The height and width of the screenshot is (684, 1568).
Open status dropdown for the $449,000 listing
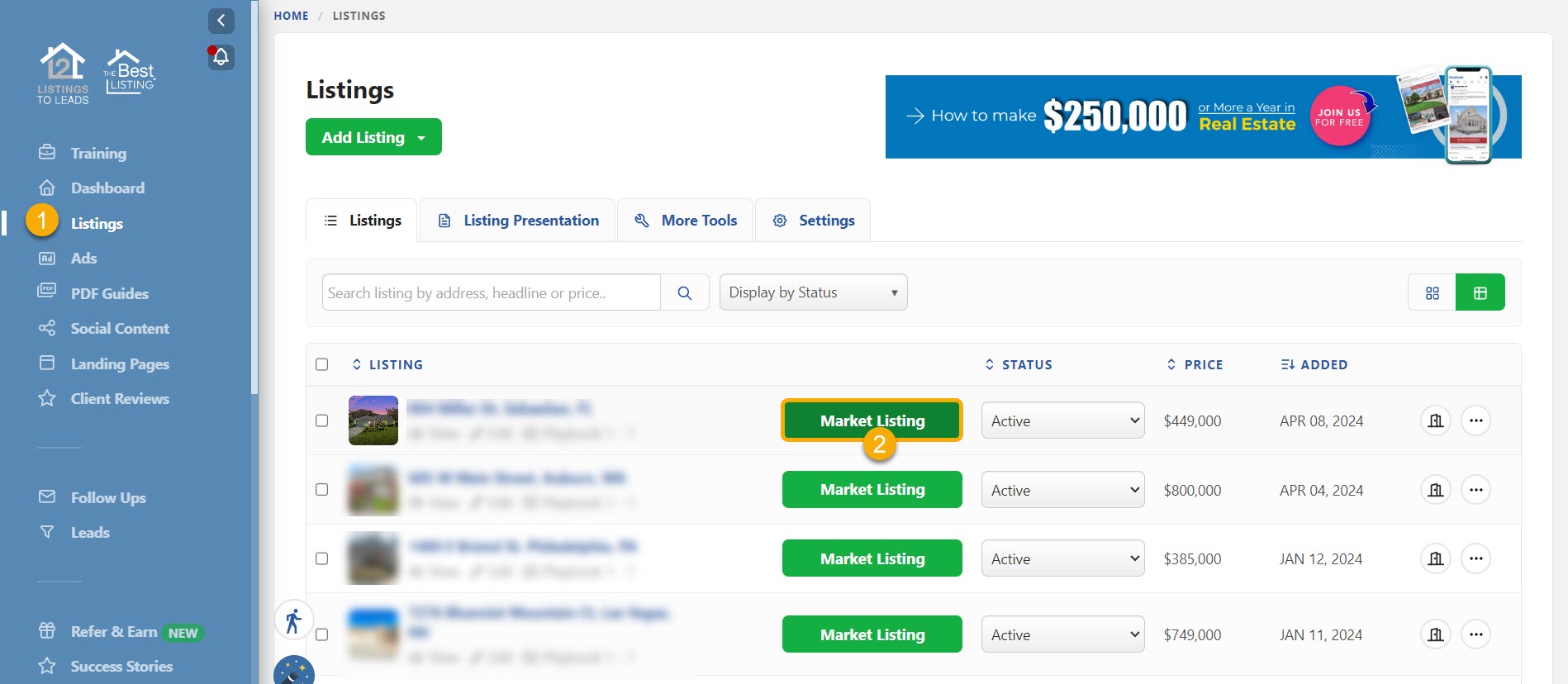pyautogui.click(x=1063, y=420)
